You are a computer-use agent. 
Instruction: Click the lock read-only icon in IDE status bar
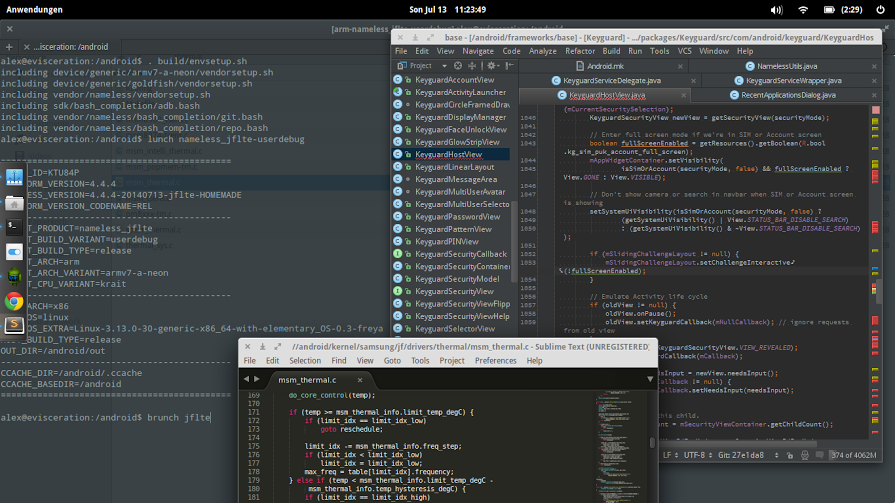(x=790, y=456)
